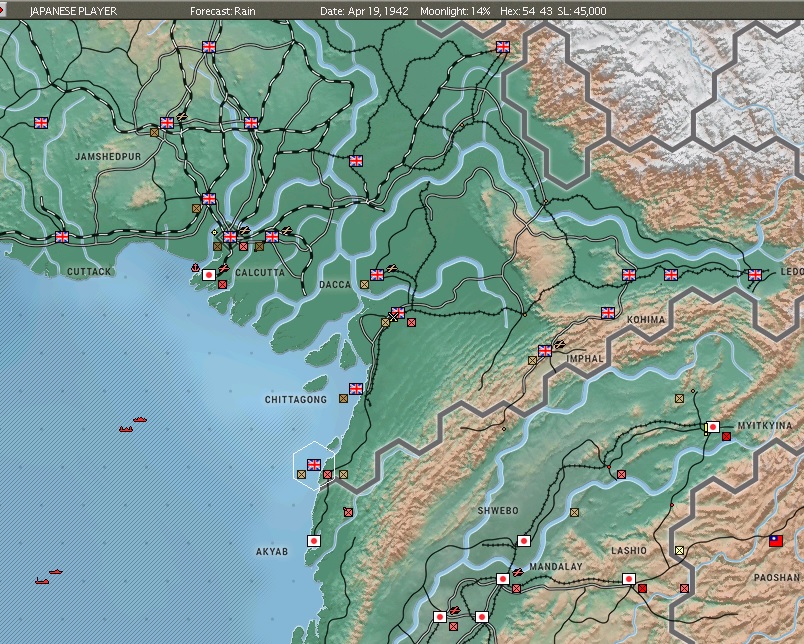Image resolution: width=804 pixels, height=644 pixels.
Task: Select the aircraft icon right of Dacca flag
Action: pyautogui.click(x=392, y=268)
